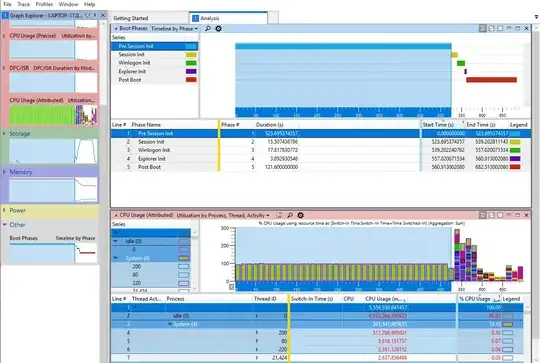This screenshot has width=540, height=363.
Task: Open search in CPU Usage (Attributed) panel
Action: point(290,215)
